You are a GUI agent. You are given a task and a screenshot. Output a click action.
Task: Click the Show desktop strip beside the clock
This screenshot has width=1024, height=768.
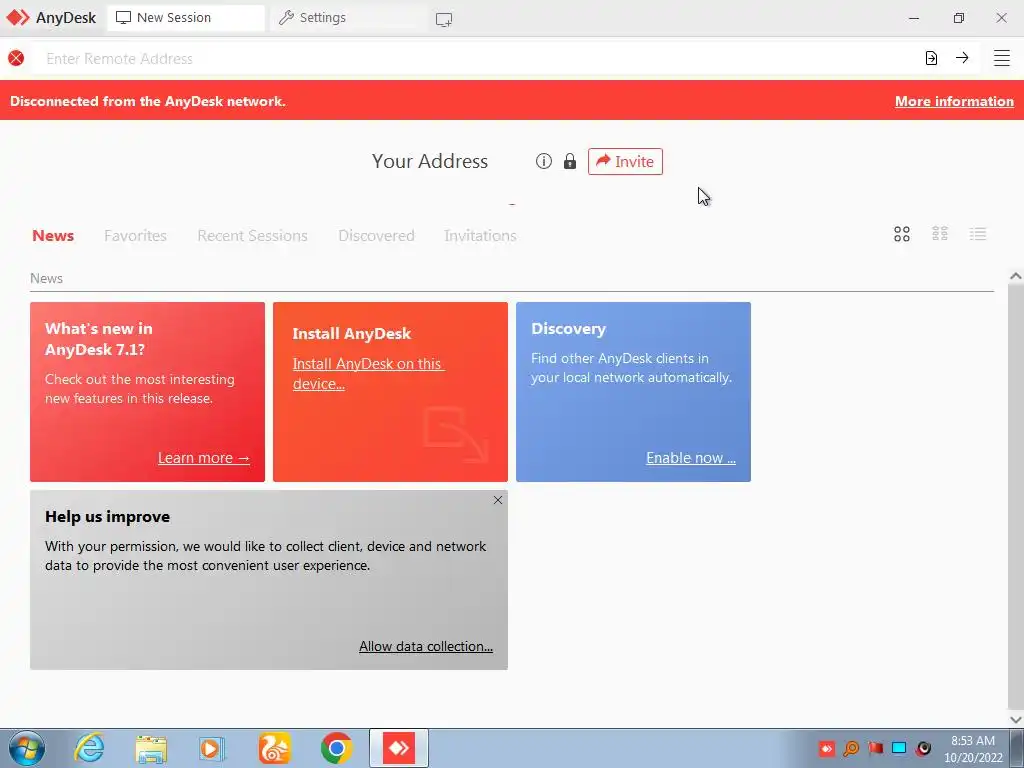(x=1016, y=748)
